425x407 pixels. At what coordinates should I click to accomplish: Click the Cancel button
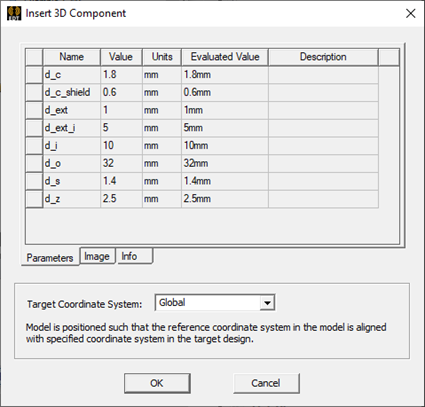point(266,383)
